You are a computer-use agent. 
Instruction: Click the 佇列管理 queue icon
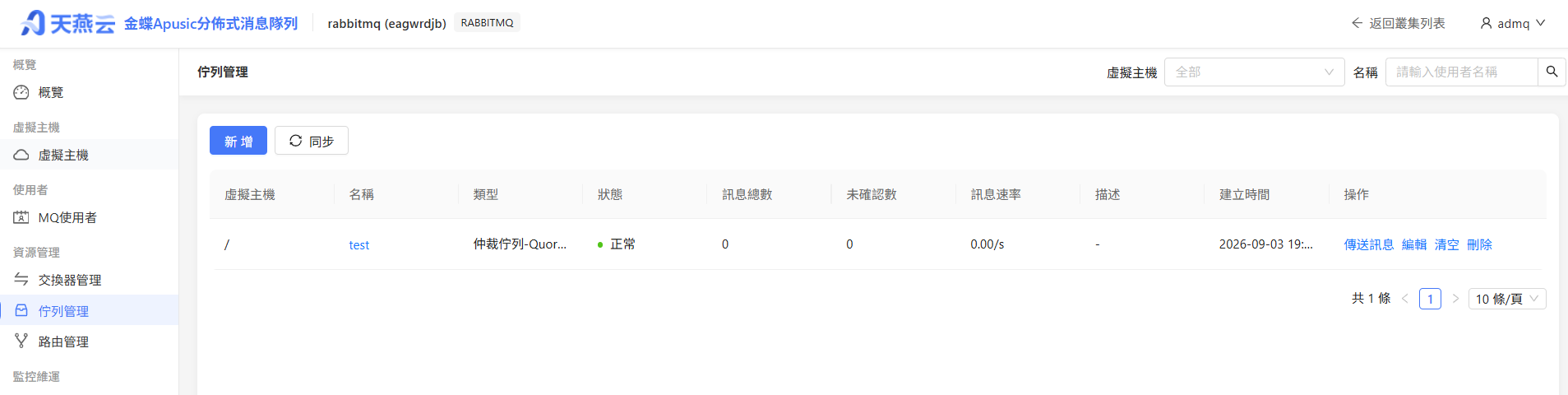pos(21,310)
